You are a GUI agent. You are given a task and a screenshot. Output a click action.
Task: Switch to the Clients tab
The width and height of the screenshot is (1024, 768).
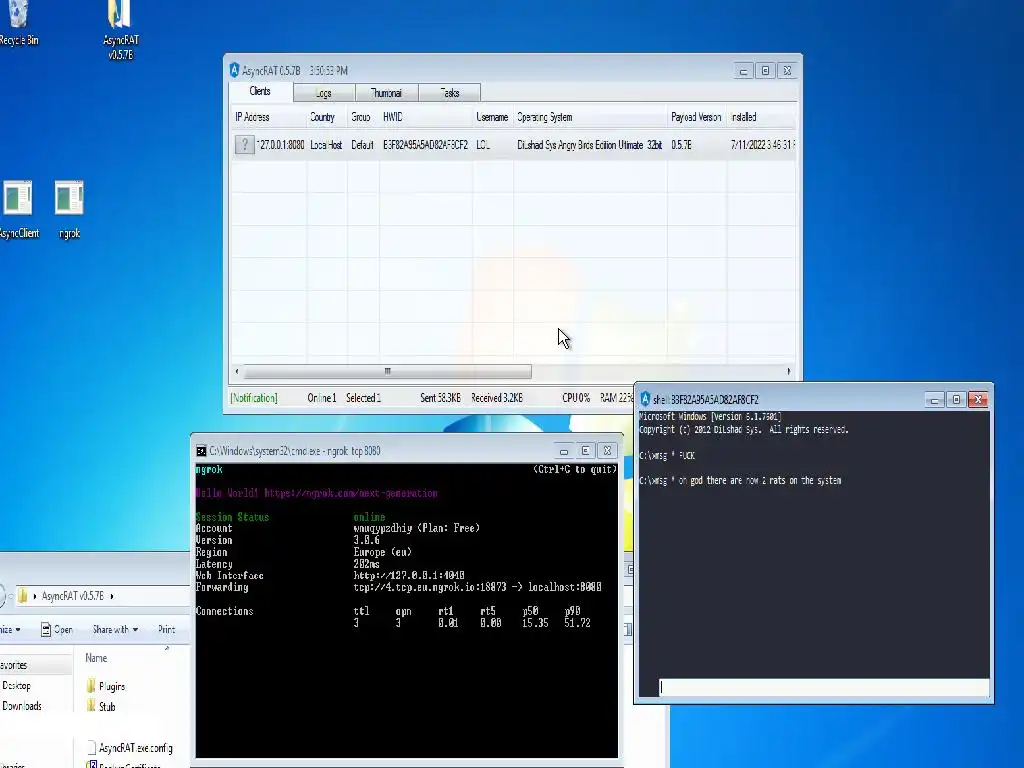pyautogui.click(x=260, y=91)
